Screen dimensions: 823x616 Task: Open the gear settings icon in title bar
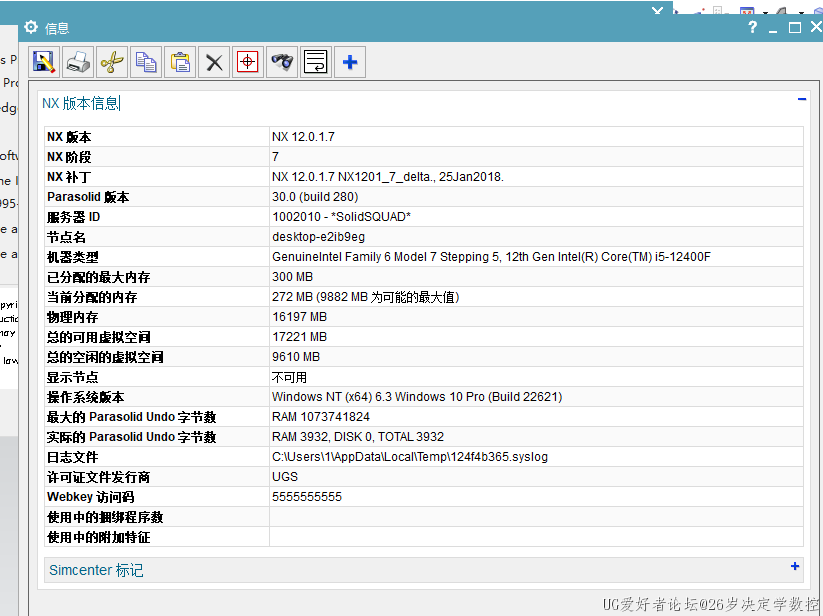click(x=31, y=27)
